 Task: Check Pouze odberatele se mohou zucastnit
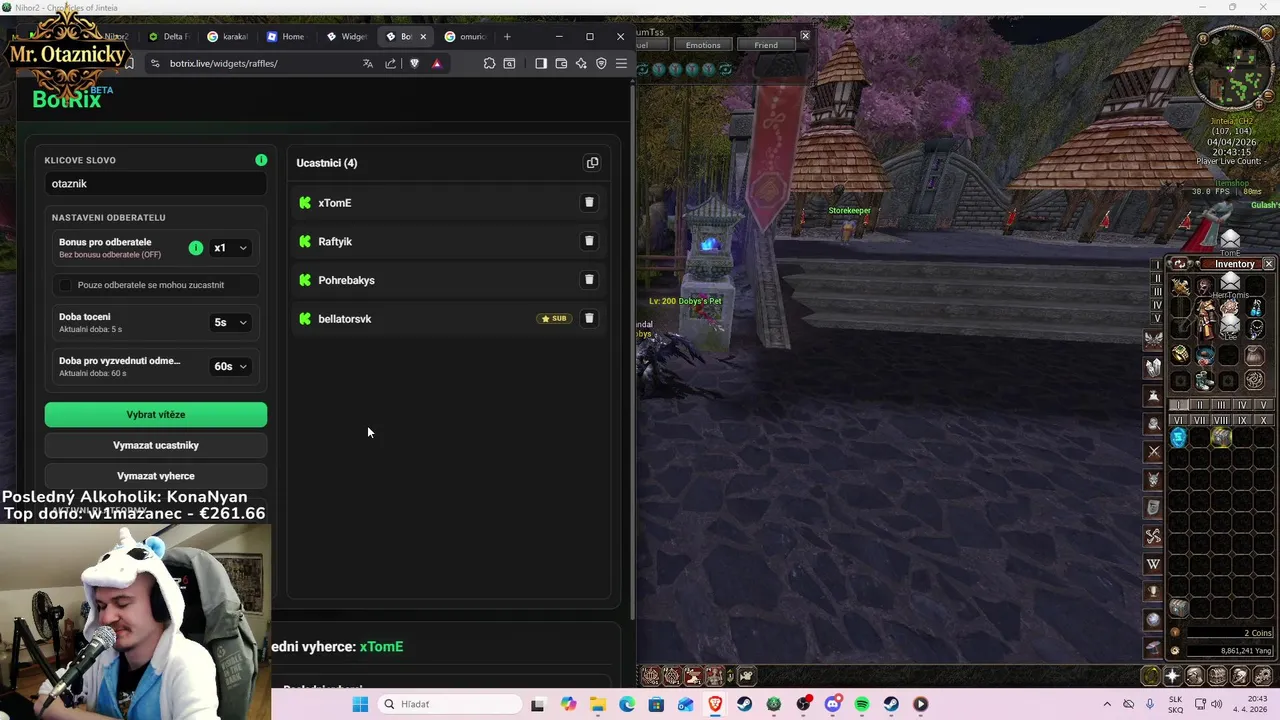pyautogui.click(x=66, y=285)
